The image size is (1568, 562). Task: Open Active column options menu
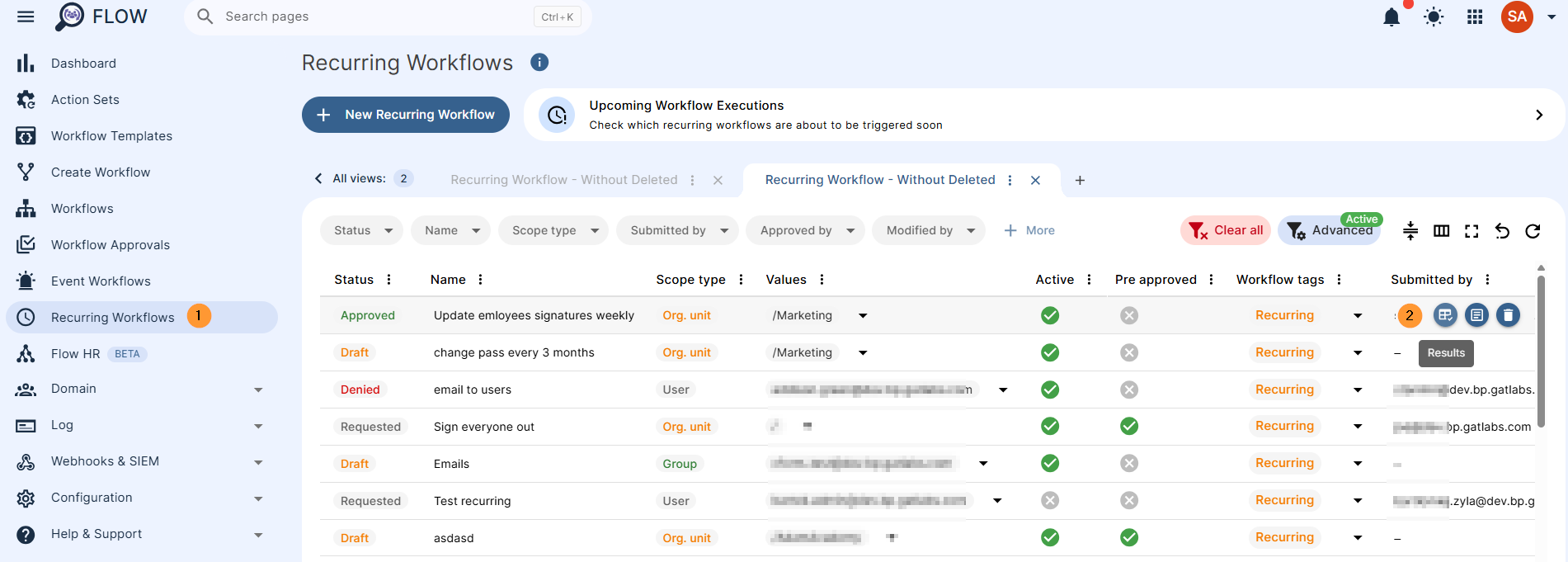coord(1089,280)
